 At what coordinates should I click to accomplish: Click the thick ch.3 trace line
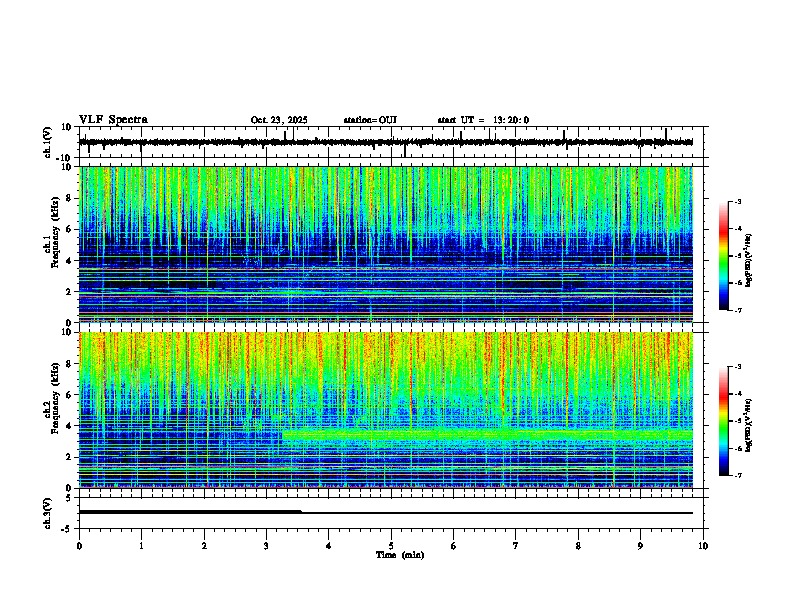[190, 512]
